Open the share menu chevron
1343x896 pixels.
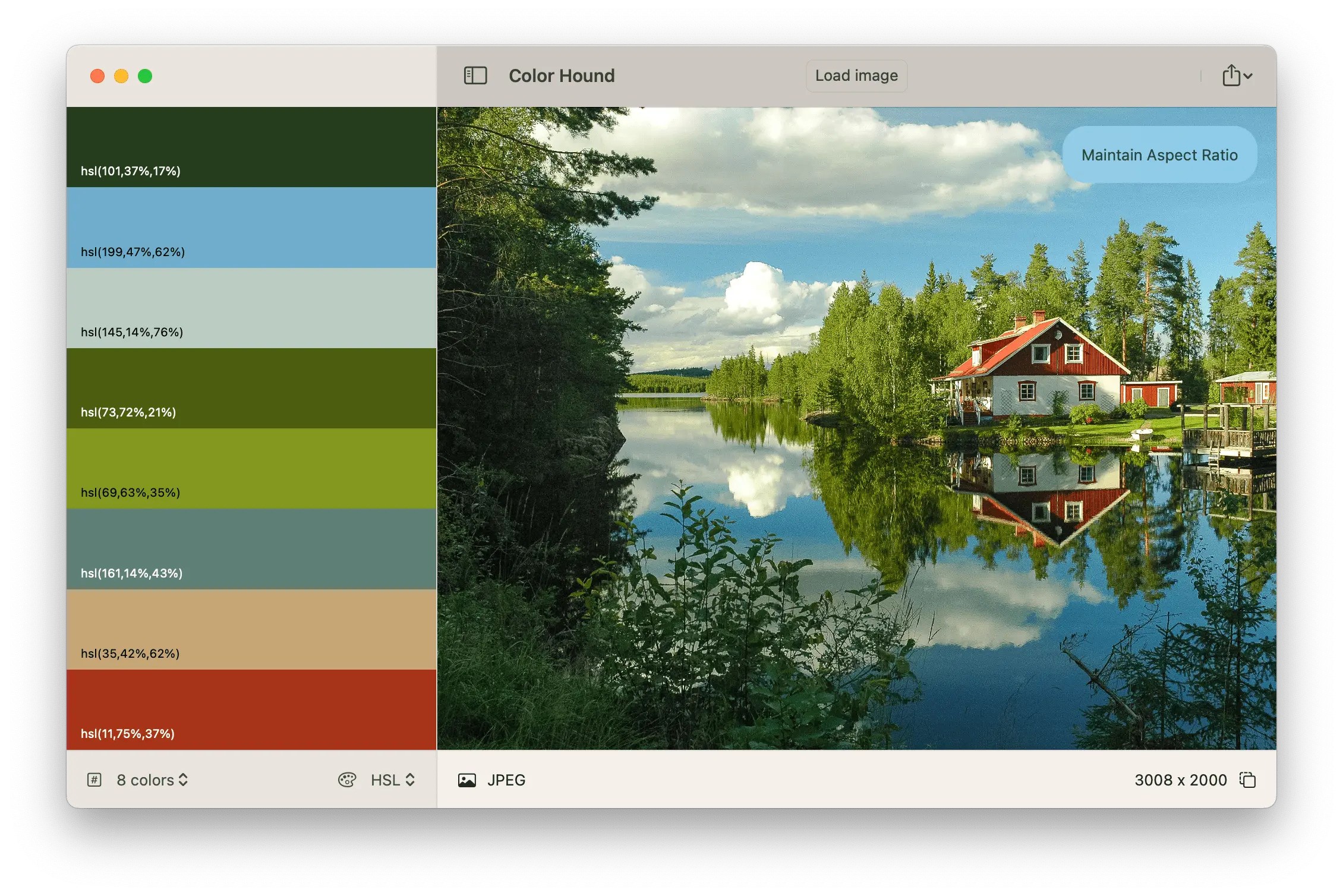click(x=1248, y=76)
